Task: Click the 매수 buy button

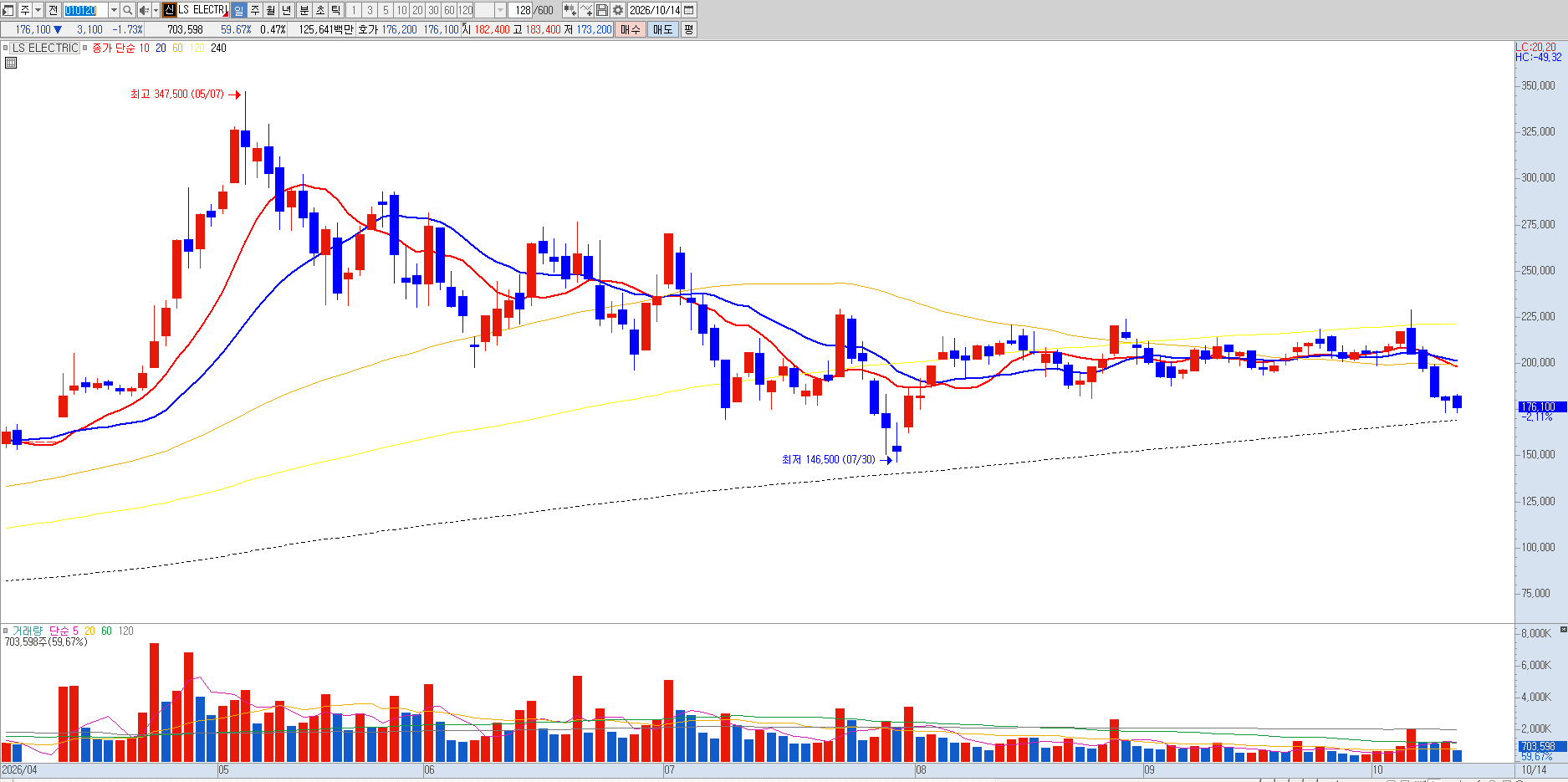Action: [630, 29]
